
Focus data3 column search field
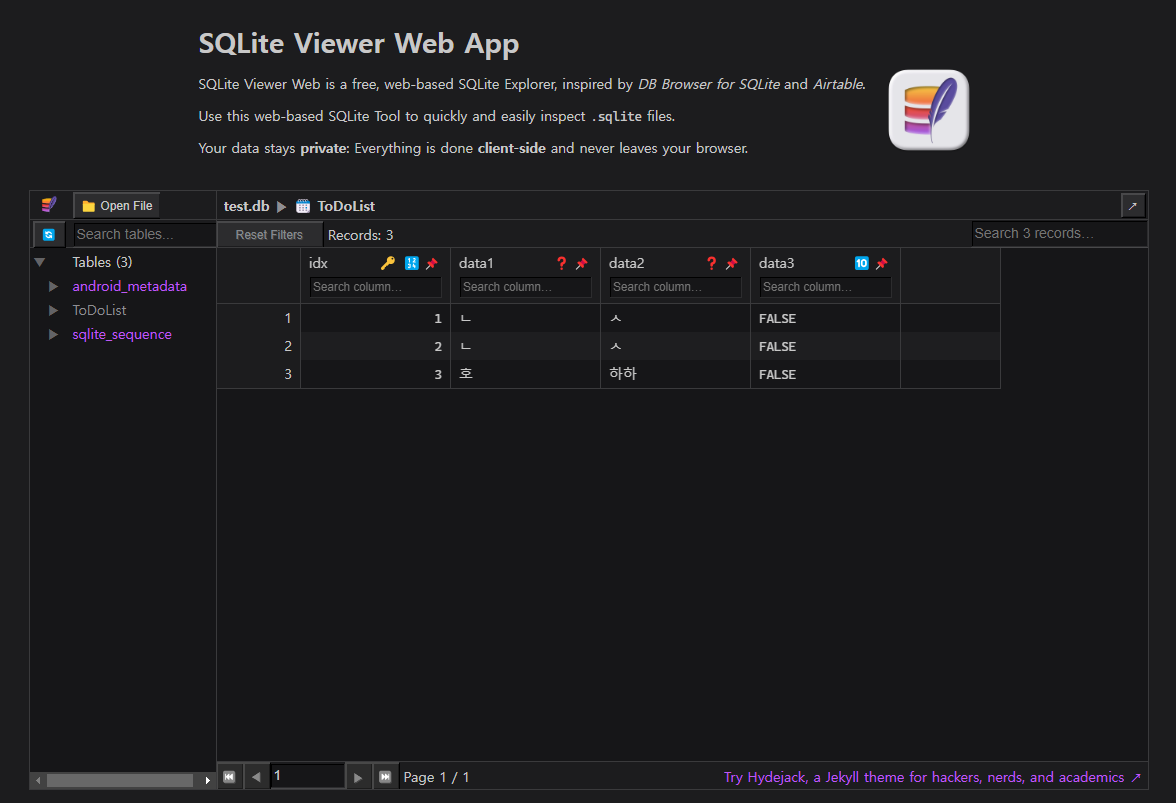tap(826, 287)
